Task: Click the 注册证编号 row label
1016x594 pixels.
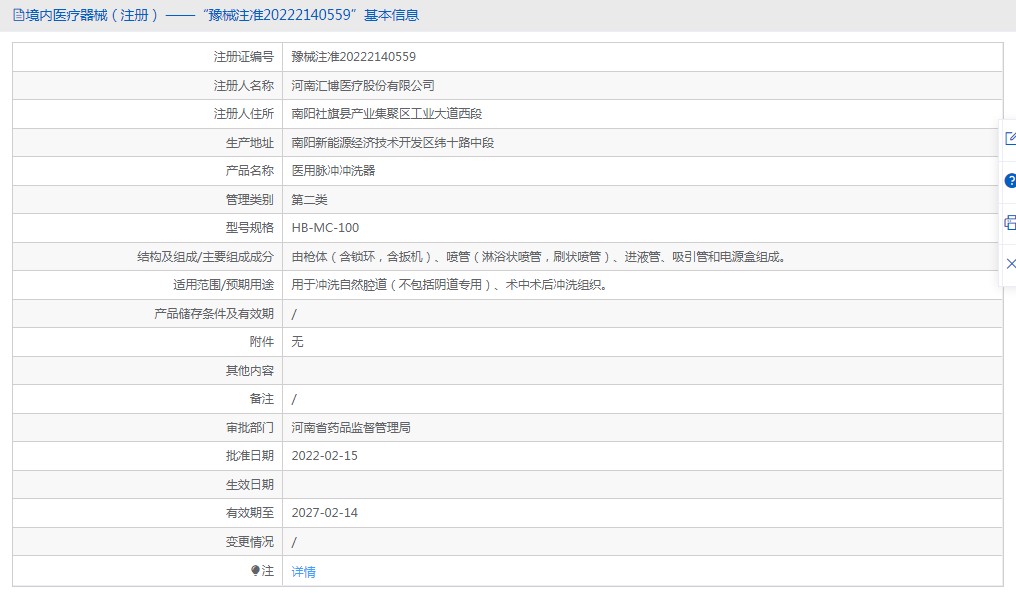Action: [x=244, y=57]
